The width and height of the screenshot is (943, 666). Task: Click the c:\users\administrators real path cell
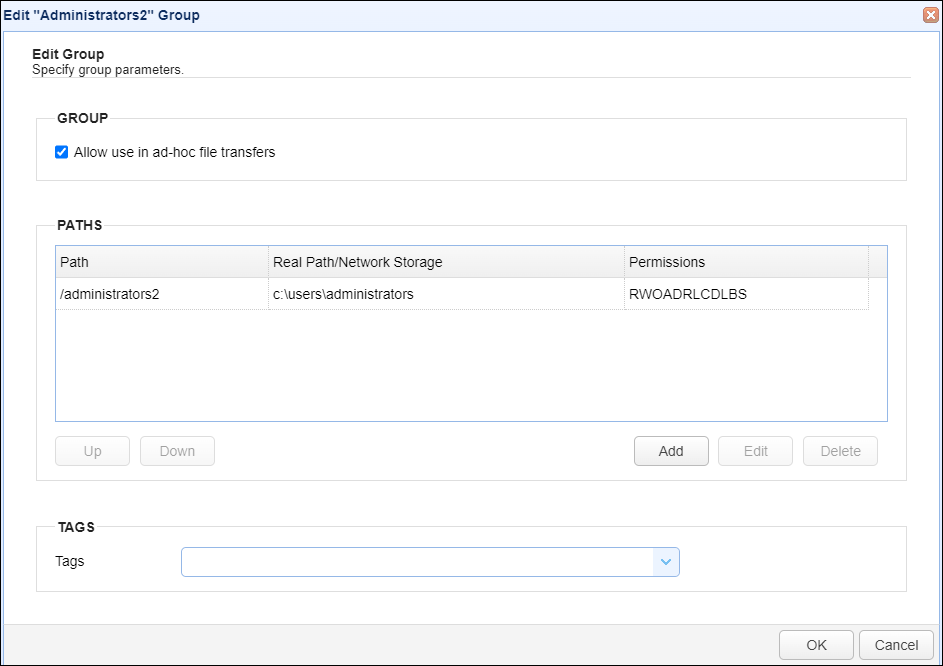pyautogui.click(x=343, y=294)
